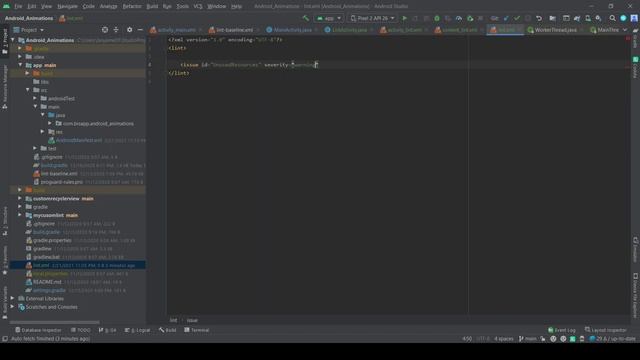Viewport: 640px width, 360px height.
Task: Open the TODO tool window
Action: coord(80,330)
